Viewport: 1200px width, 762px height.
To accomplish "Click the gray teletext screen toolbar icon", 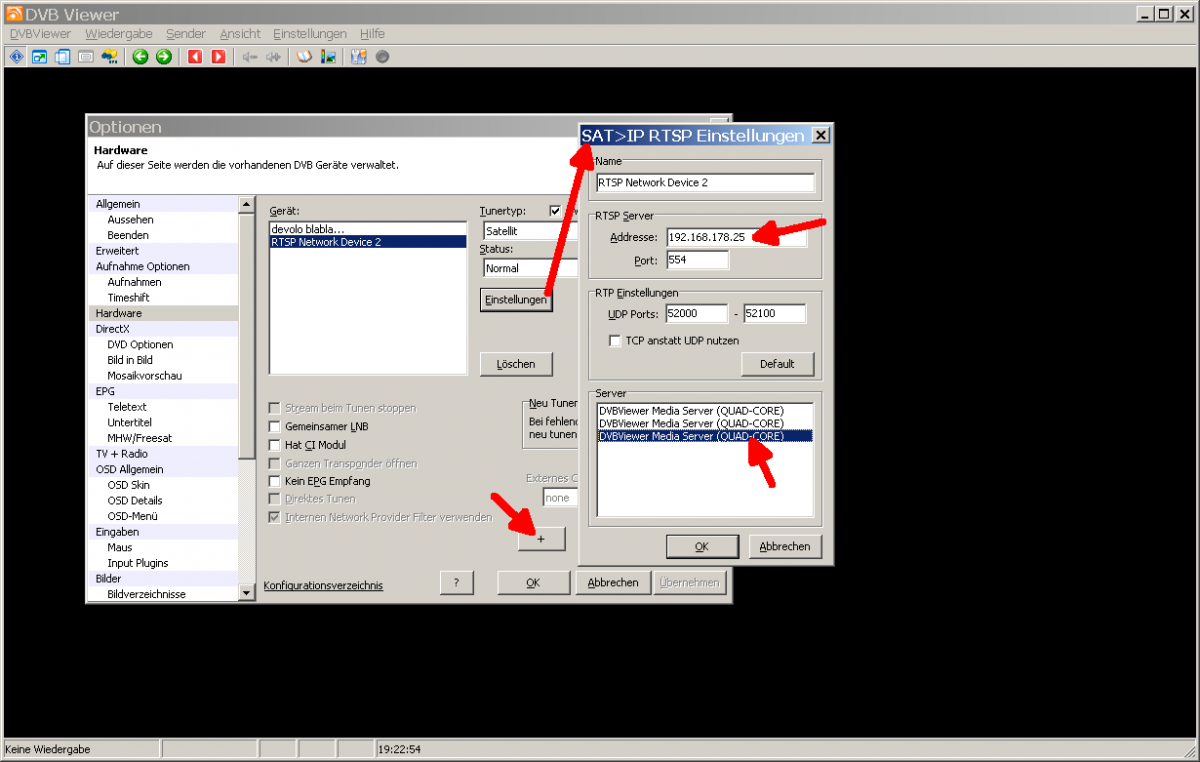I will coord(86,57).
